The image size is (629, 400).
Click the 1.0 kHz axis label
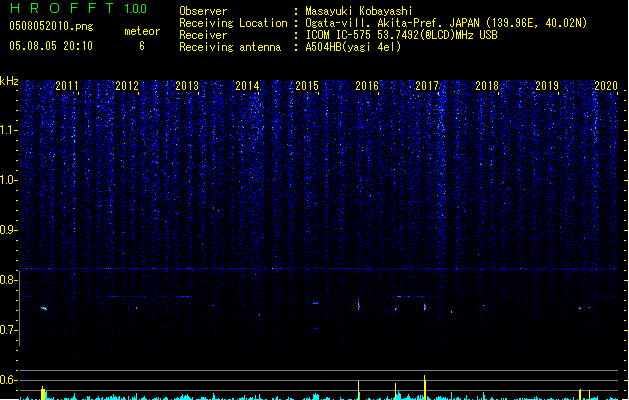9,180
